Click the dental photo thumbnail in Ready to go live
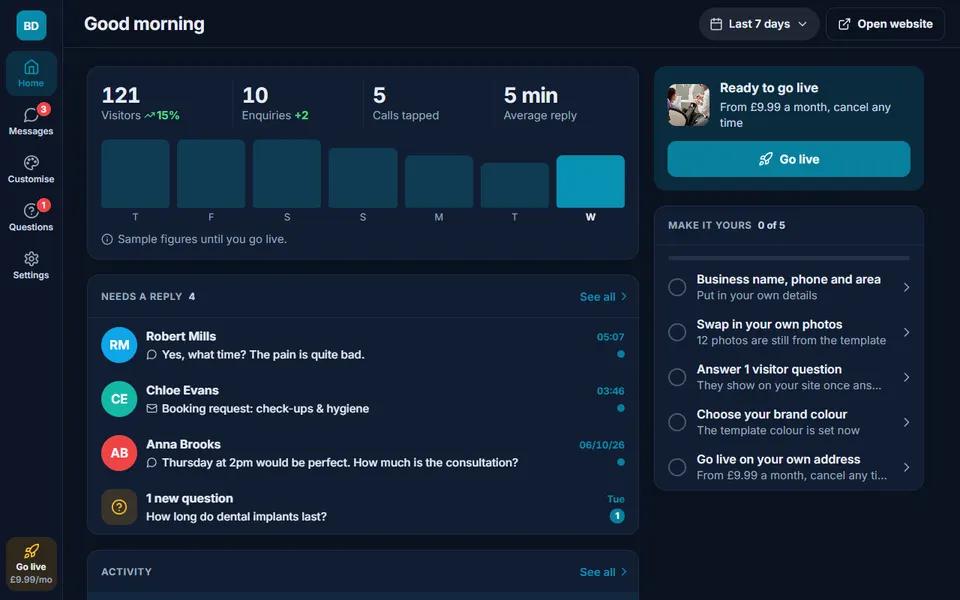 click(x=689, y=105)
